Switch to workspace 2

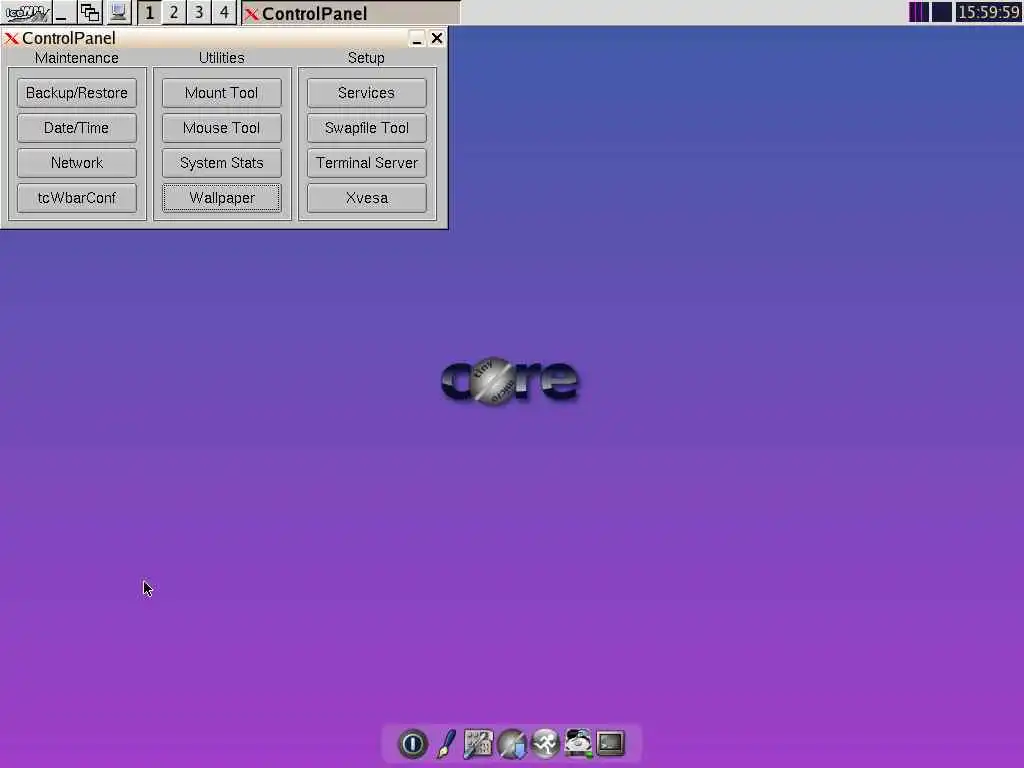point(174,12)
